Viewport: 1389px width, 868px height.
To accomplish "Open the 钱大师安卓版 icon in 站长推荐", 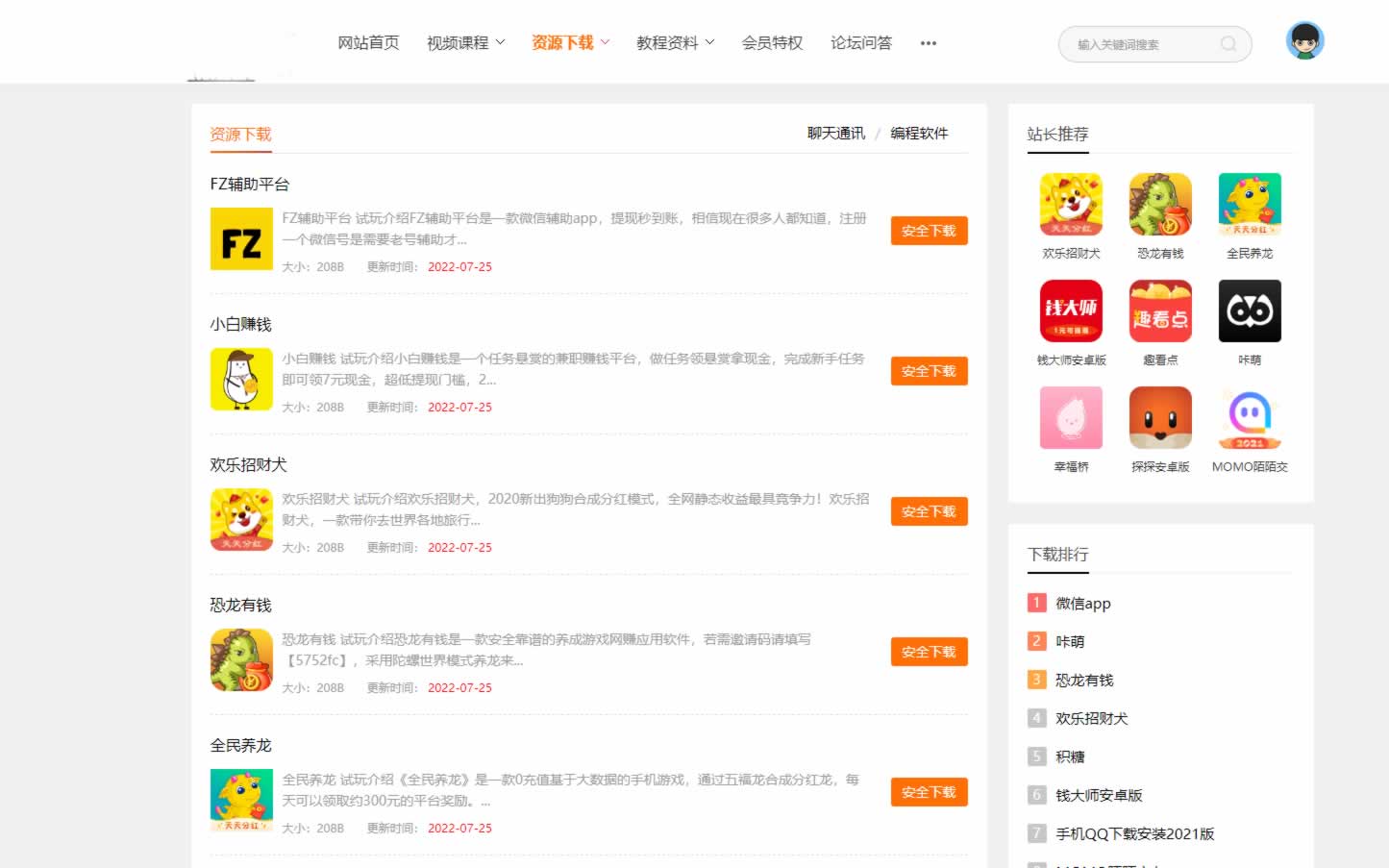I will click(1071, 311).
